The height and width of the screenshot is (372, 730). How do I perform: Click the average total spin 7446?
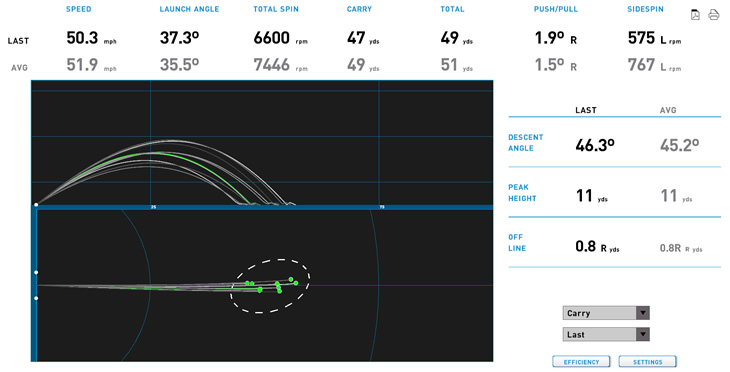271,65
